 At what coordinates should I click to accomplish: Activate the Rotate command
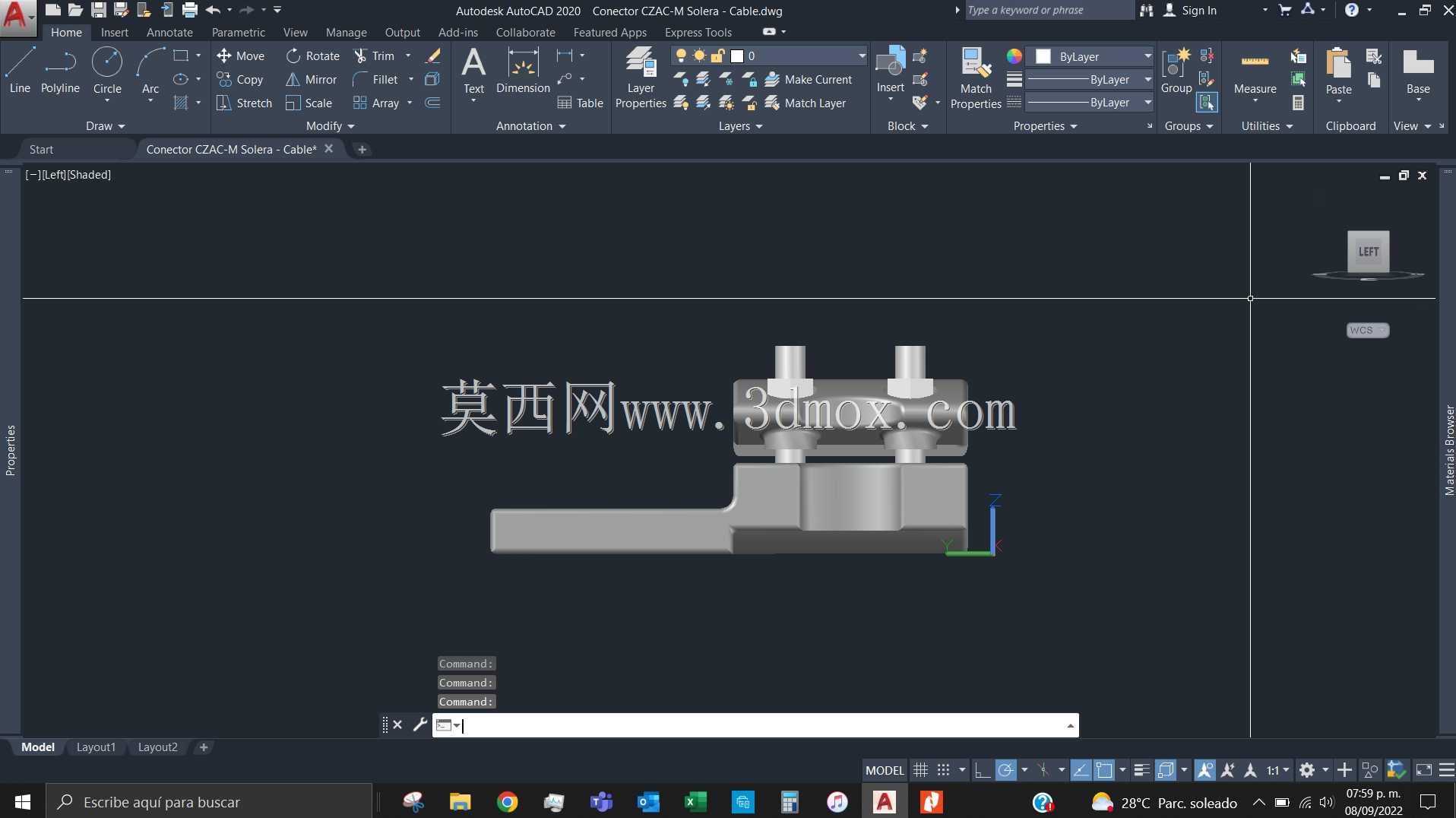pos(313,55)
